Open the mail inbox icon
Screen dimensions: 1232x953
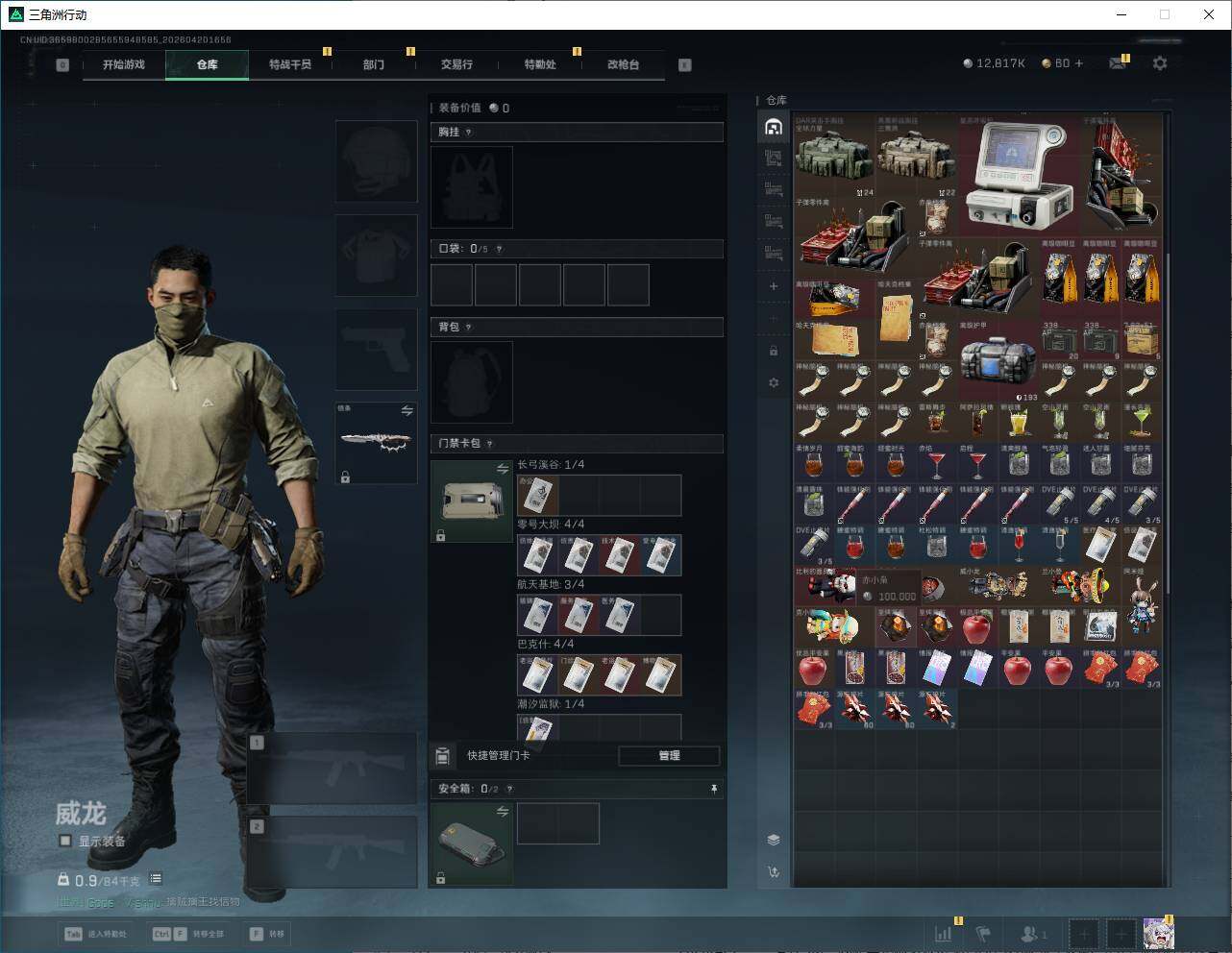coord(1117,63)
